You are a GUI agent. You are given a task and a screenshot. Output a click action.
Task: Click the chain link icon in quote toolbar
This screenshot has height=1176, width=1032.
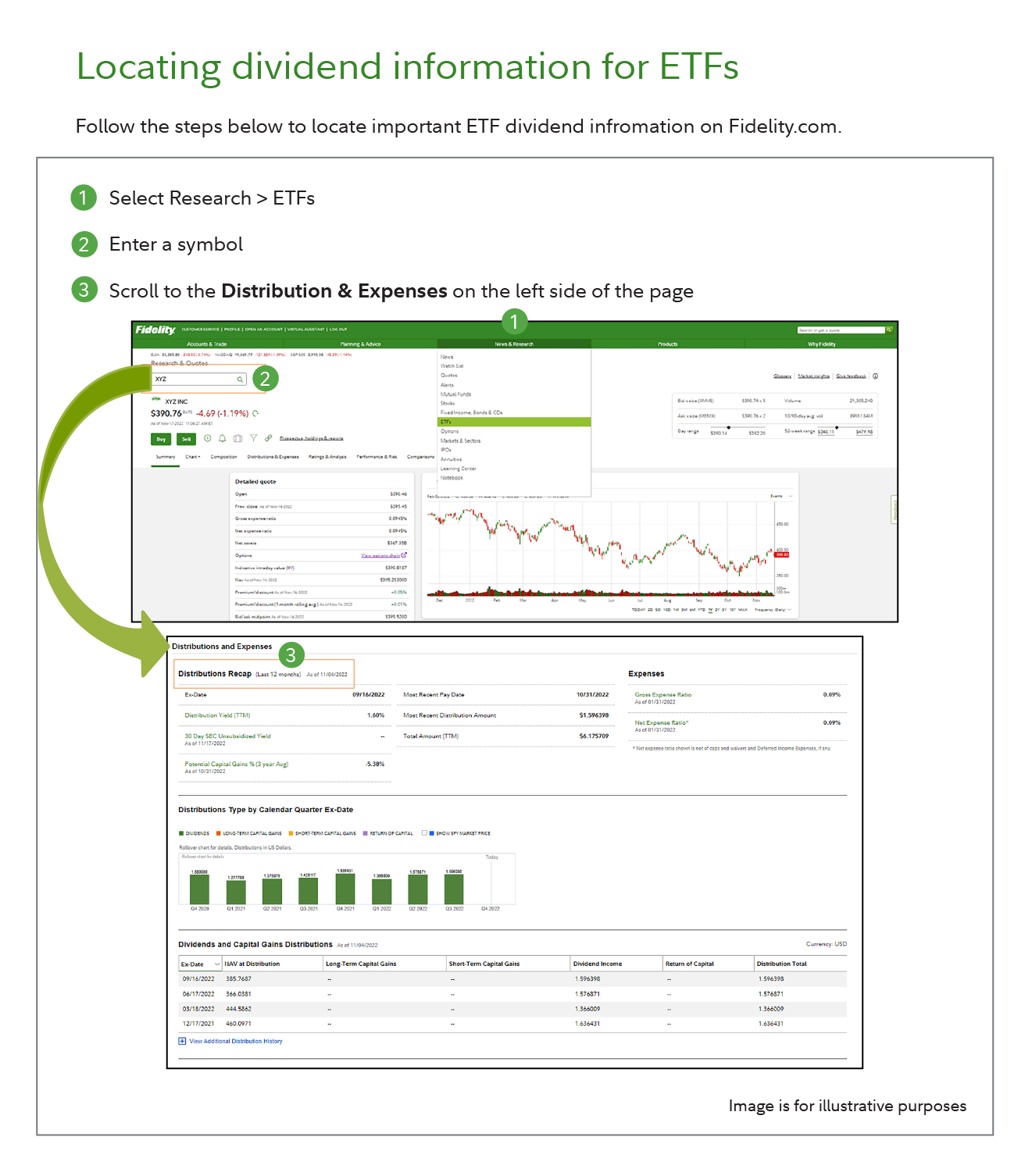coord(269,439)
